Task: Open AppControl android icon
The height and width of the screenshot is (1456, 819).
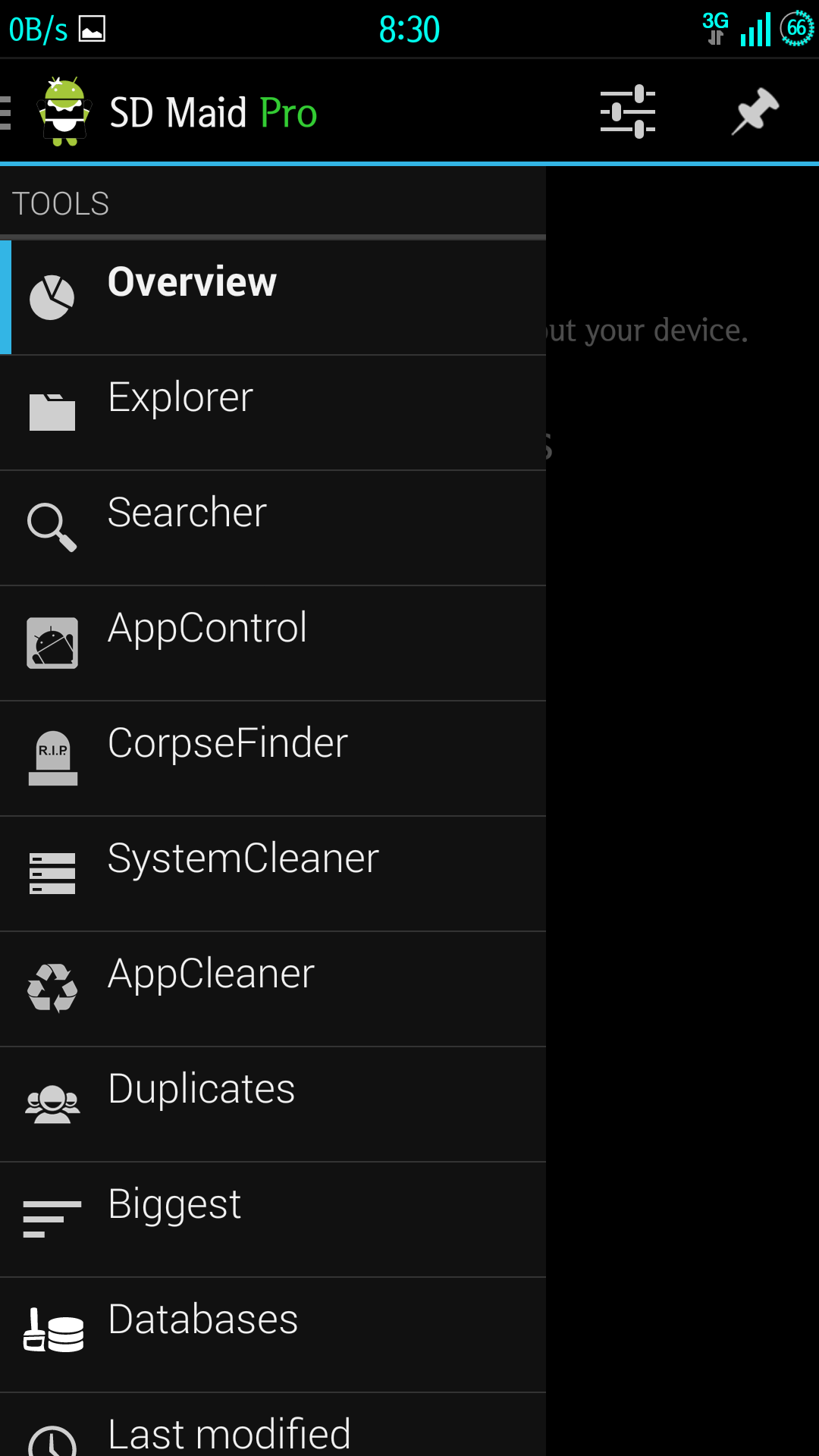Action: [52, 643]
